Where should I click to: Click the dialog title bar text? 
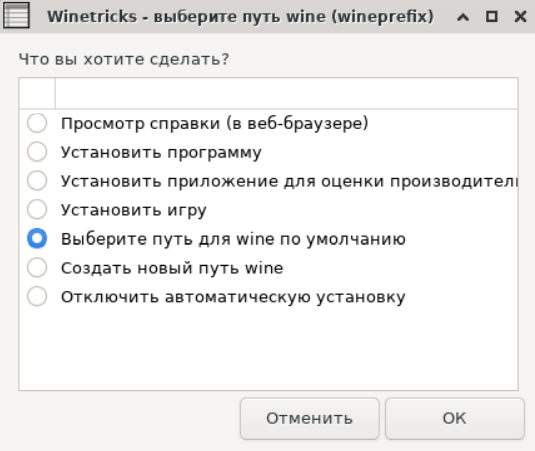tap(241, 16)
